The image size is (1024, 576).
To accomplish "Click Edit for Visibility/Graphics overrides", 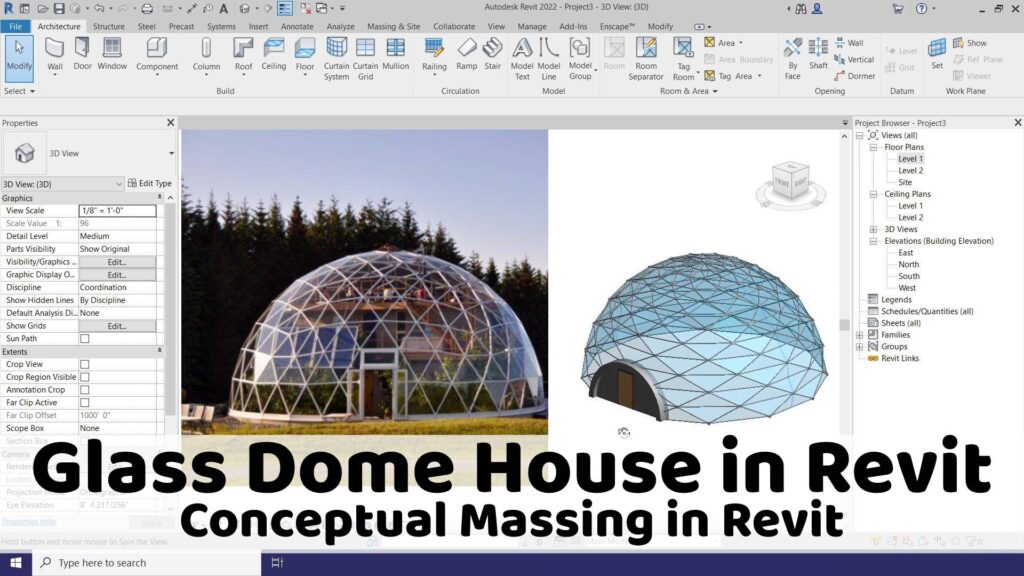I will (x=117, y=262).
